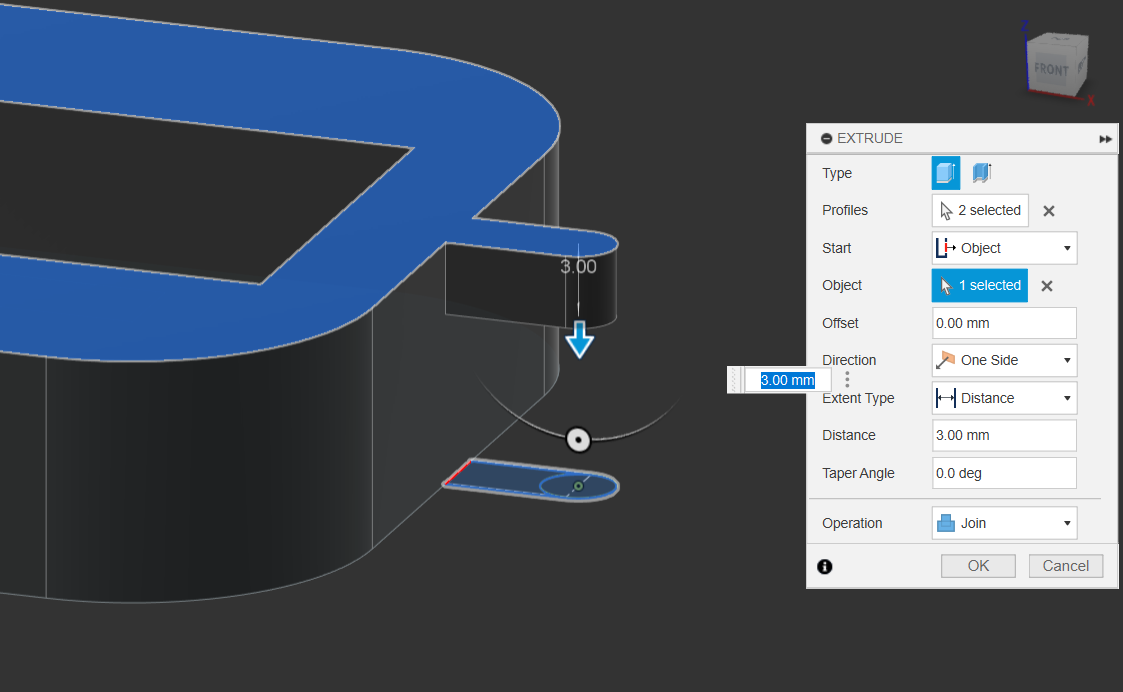Open the Start dropdown showing Object
Image resolution: width=1123 pixels, height=692 pixels.
coord(1004,248)
